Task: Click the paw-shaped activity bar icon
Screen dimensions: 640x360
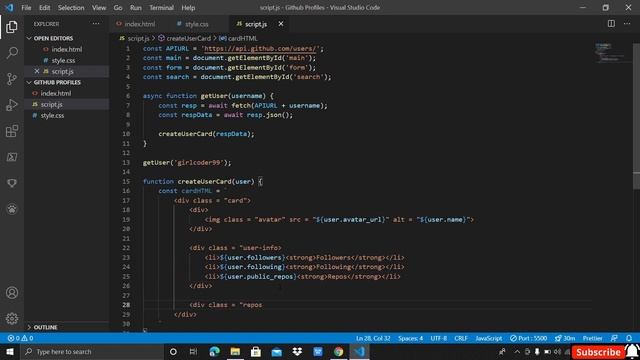Action: pos(12,209)
